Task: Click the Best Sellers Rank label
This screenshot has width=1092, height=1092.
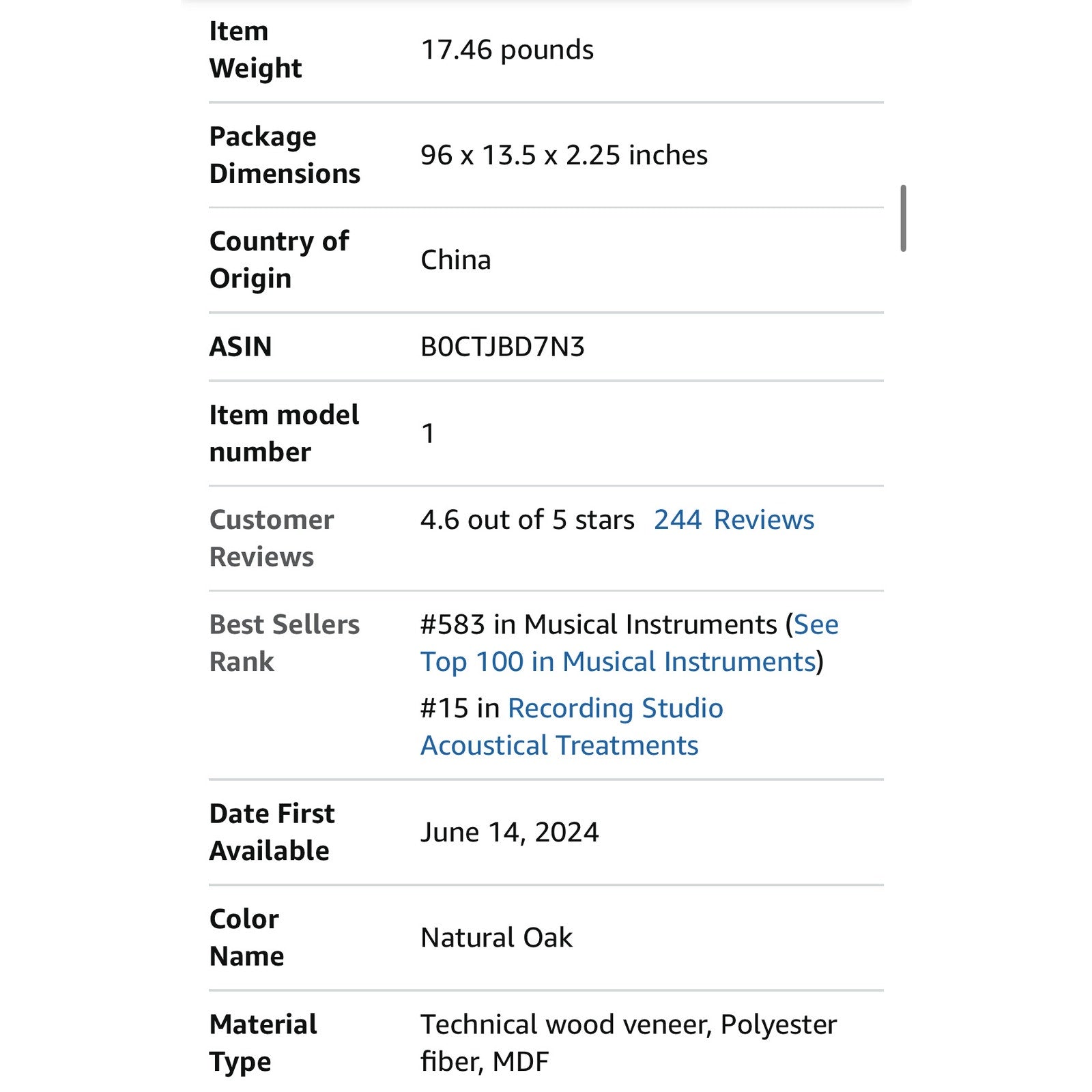Action: coord(284,643)
